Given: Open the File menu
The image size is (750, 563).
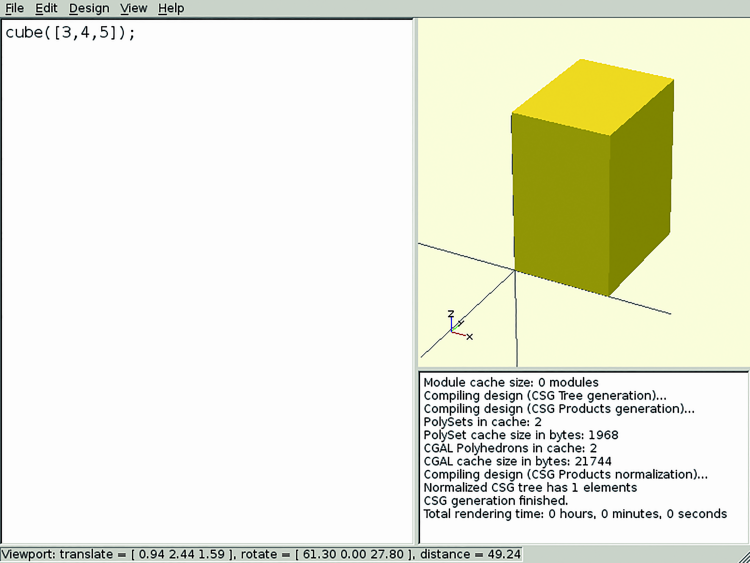Looking at the screenshot, I should pos(14,8).
